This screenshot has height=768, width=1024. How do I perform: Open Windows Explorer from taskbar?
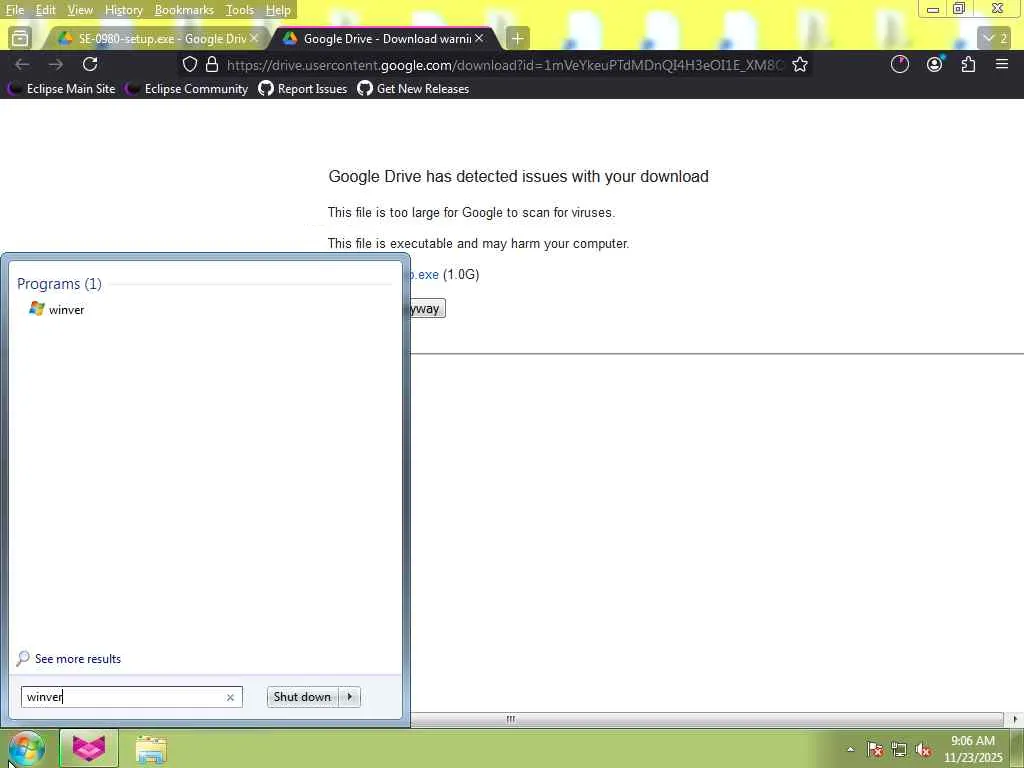[151, 749]
